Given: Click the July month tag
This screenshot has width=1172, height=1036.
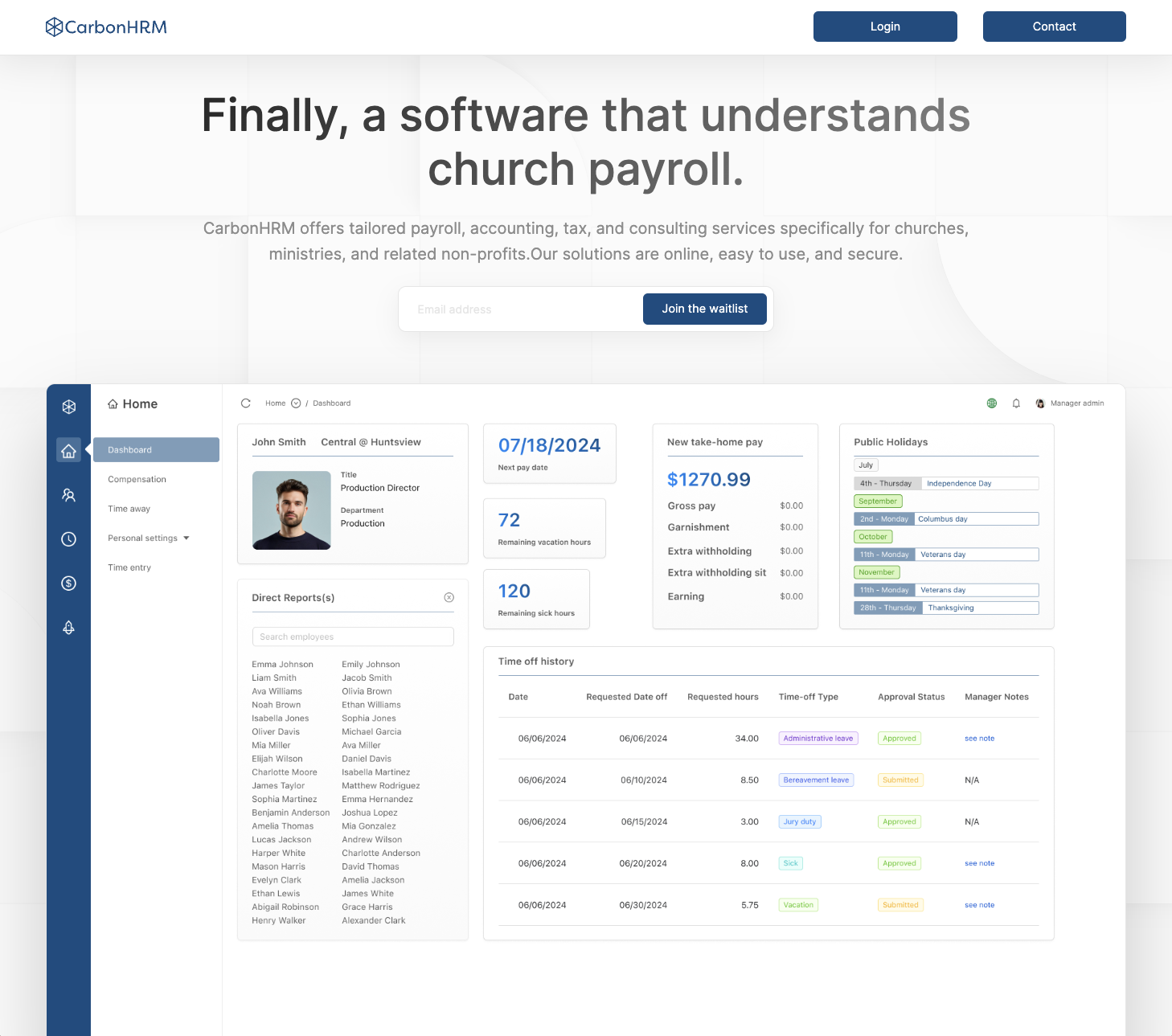Looking at the screenshot, I should [866, 465].
